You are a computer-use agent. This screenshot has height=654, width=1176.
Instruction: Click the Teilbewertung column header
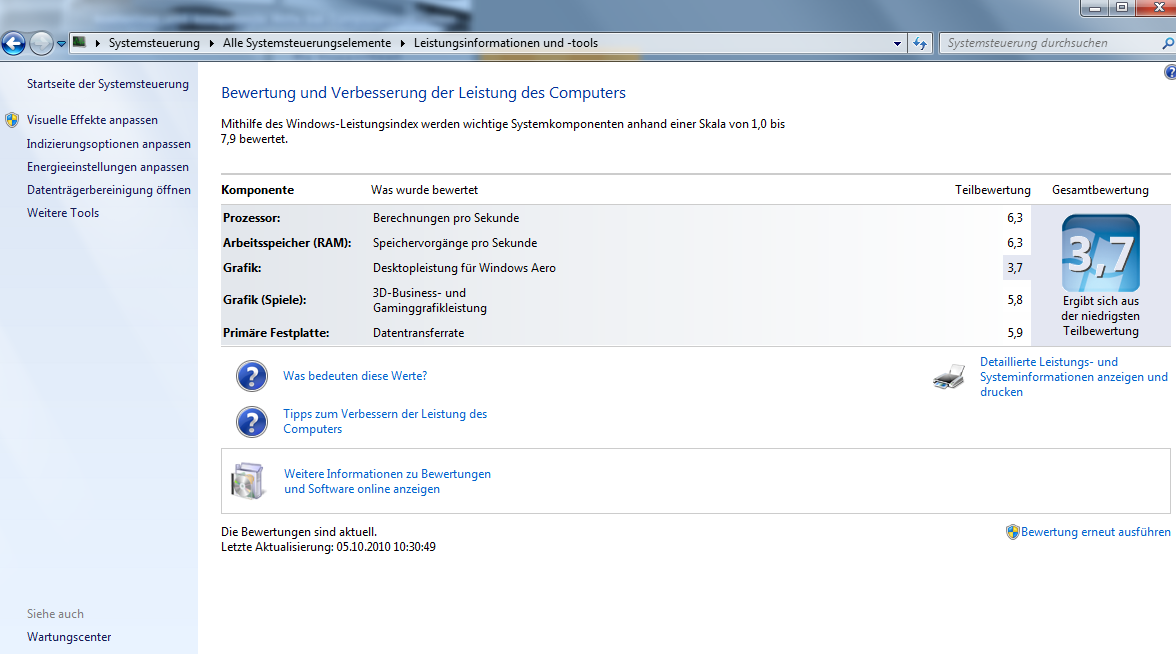pos(992,190)
